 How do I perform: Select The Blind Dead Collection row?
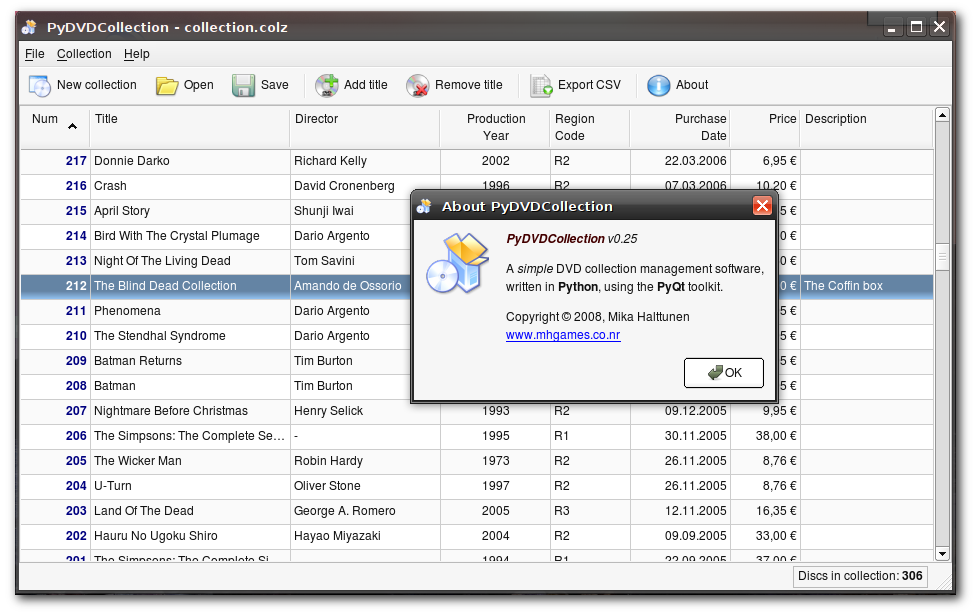click(x=477, y=286)
